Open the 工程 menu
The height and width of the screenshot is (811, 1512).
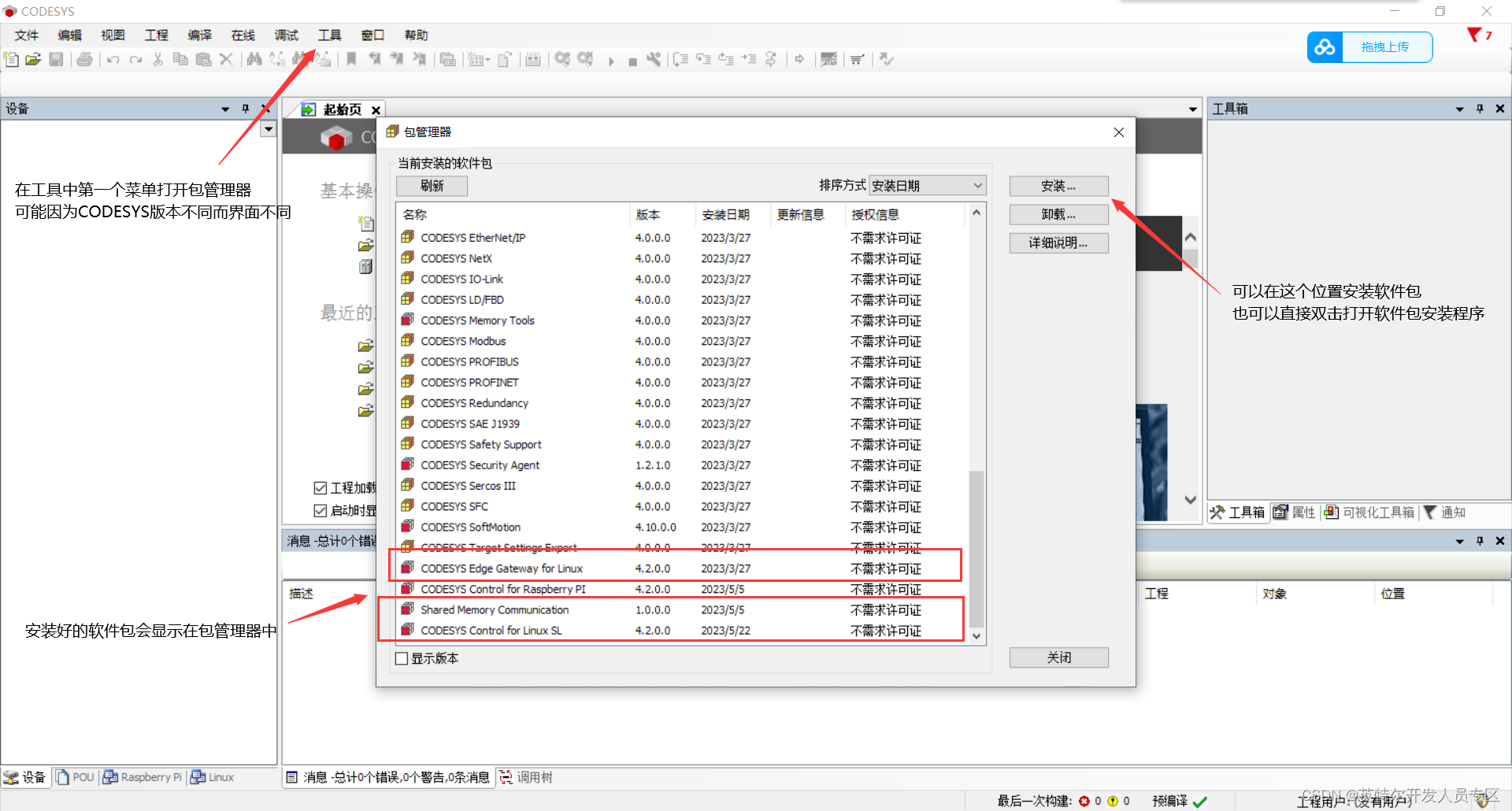pos(156,35)
